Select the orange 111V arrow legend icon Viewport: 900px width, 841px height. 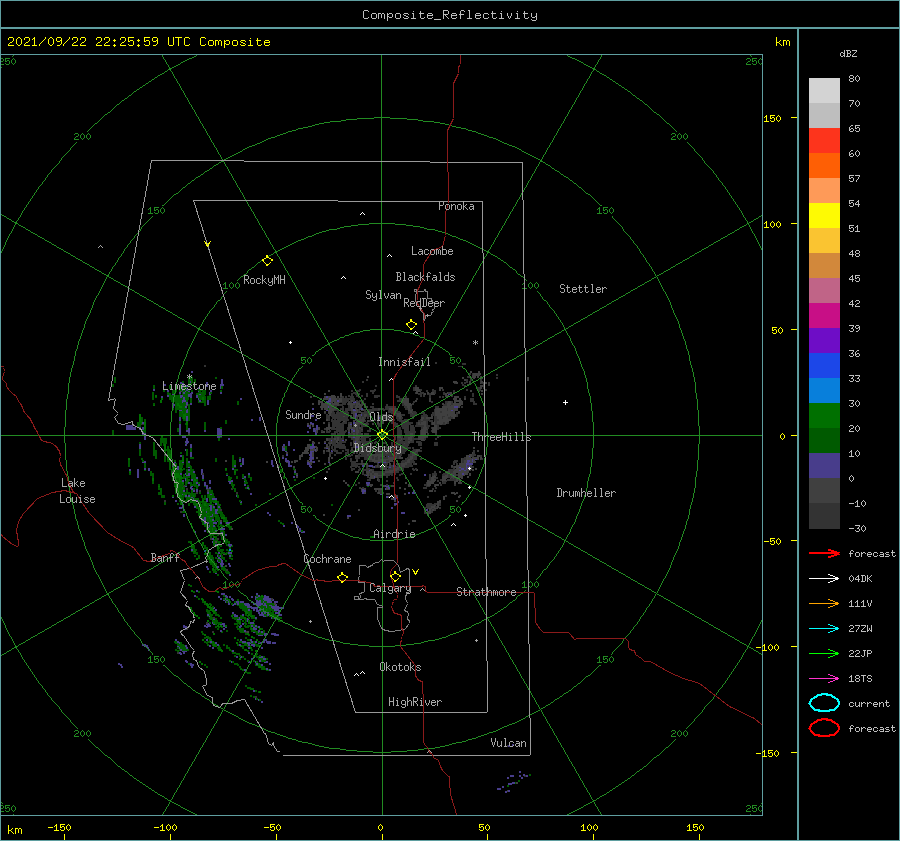tap(824, 603)
